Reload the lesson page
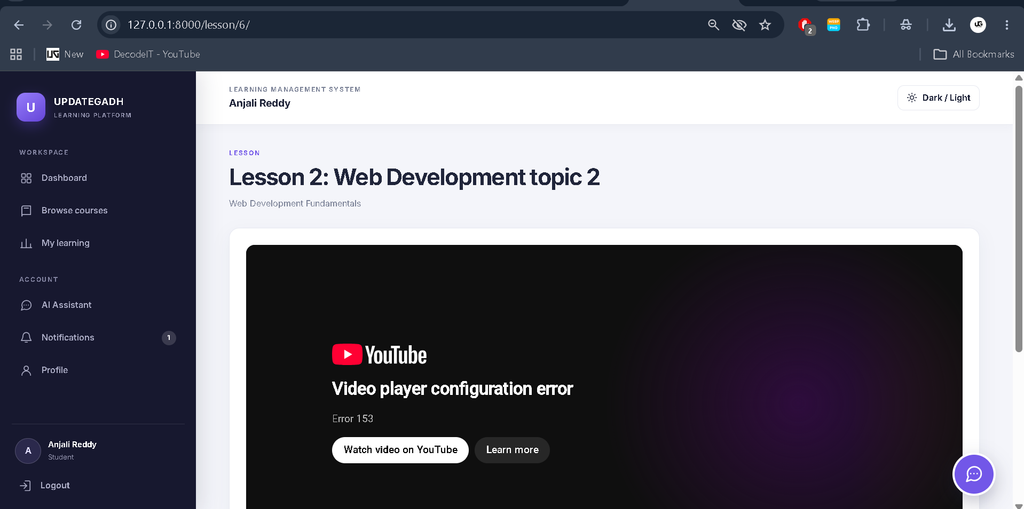Screen dimensions: 1024x509 pyautogui.click(x=76, y=25)
